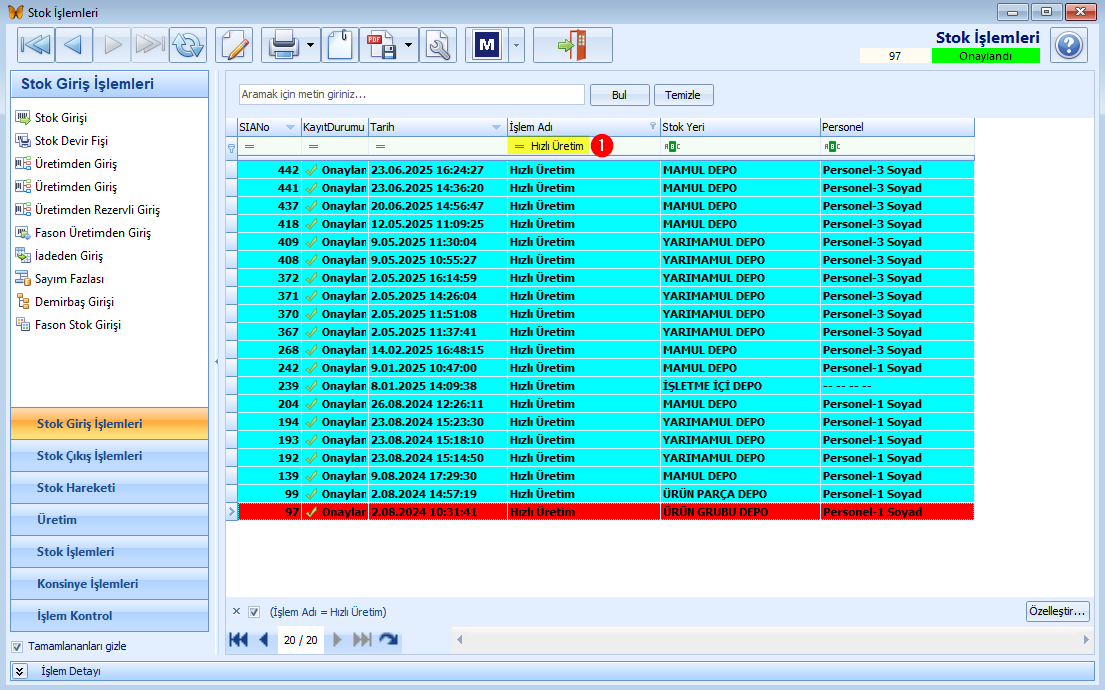Viewport: 1105px width, 690px height.
Task: Click the horizontal scrollbar right arrow
Action: [x=1086, y=640]
